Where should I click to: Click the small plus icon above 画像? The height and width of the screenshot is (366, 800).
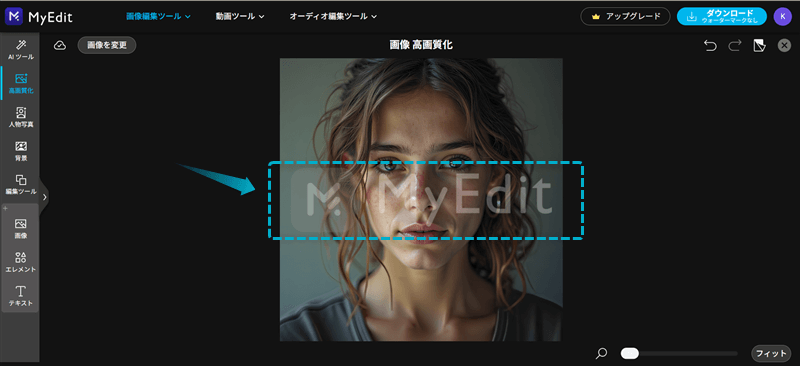click(x=6, y=208)
